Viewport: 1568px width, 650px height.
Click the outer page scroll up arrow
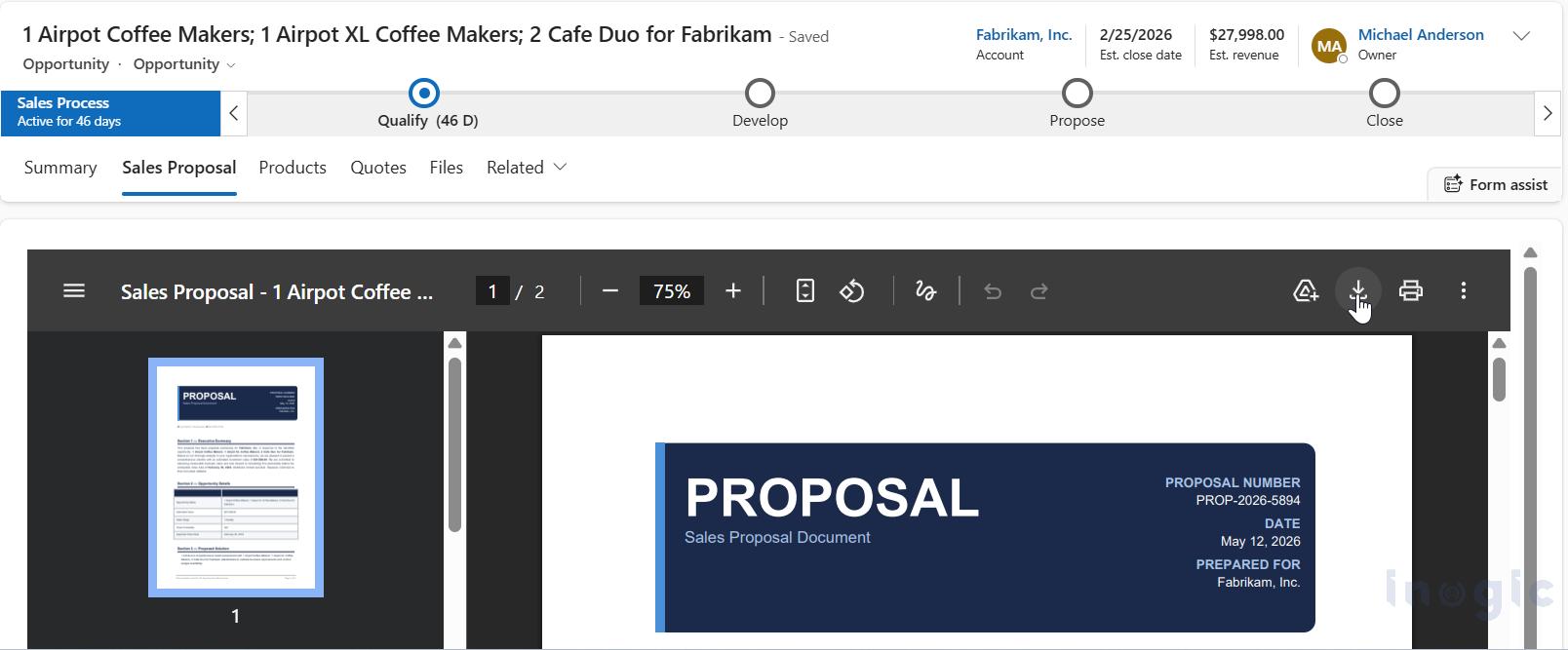tap(1530, 253)
